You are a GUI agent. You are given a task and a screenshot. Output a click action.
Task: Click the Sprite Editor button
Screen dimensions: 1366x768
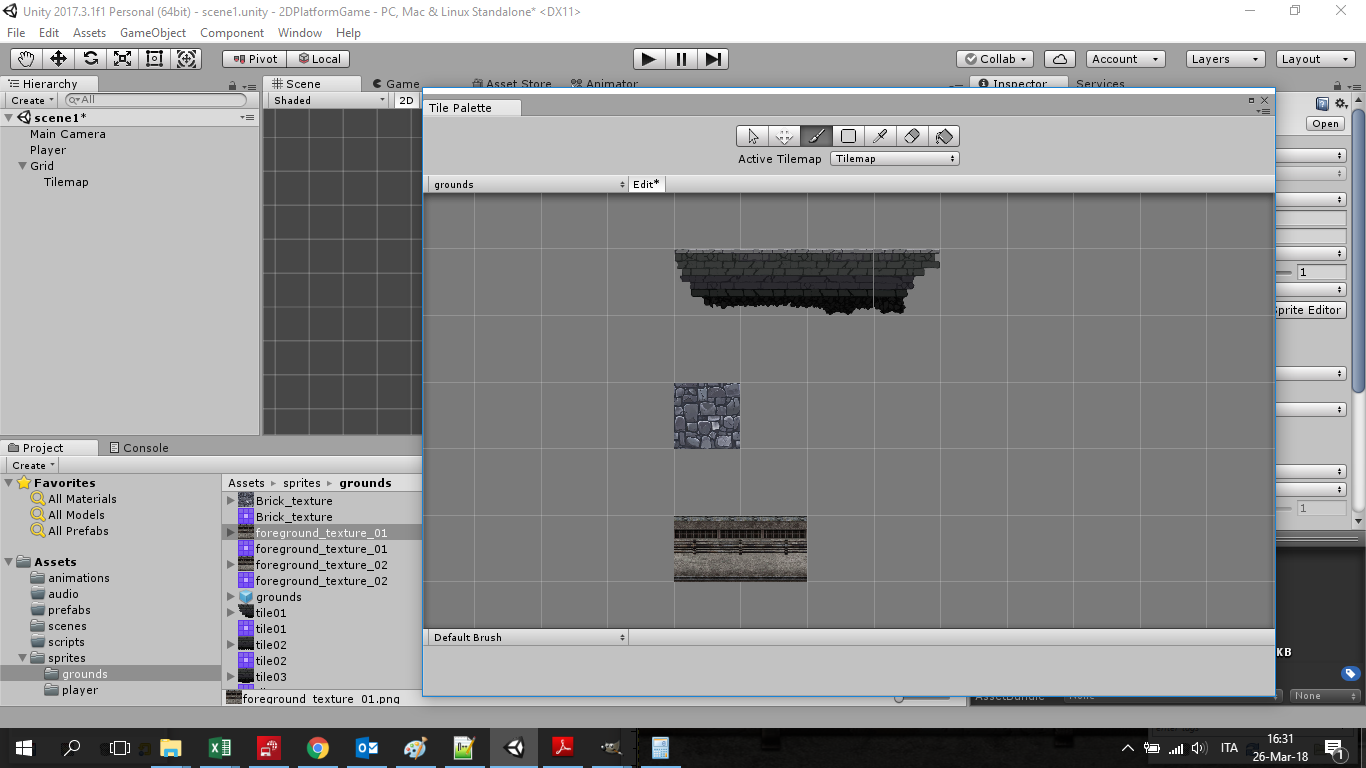(1307, 310)
